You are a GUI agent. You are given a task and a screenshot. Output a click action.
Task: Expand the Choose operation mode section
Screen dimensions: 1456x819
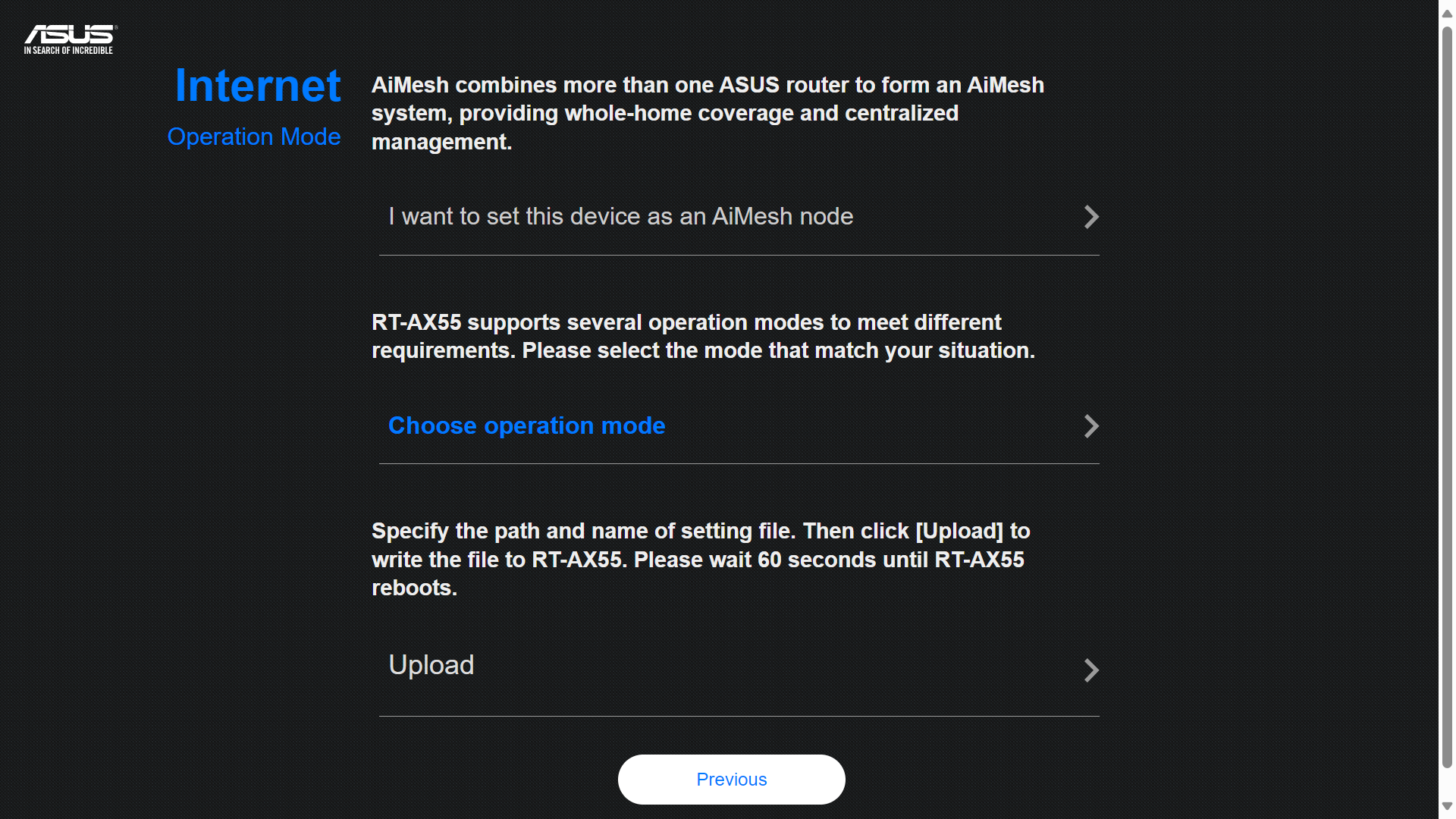pos(526,426)
